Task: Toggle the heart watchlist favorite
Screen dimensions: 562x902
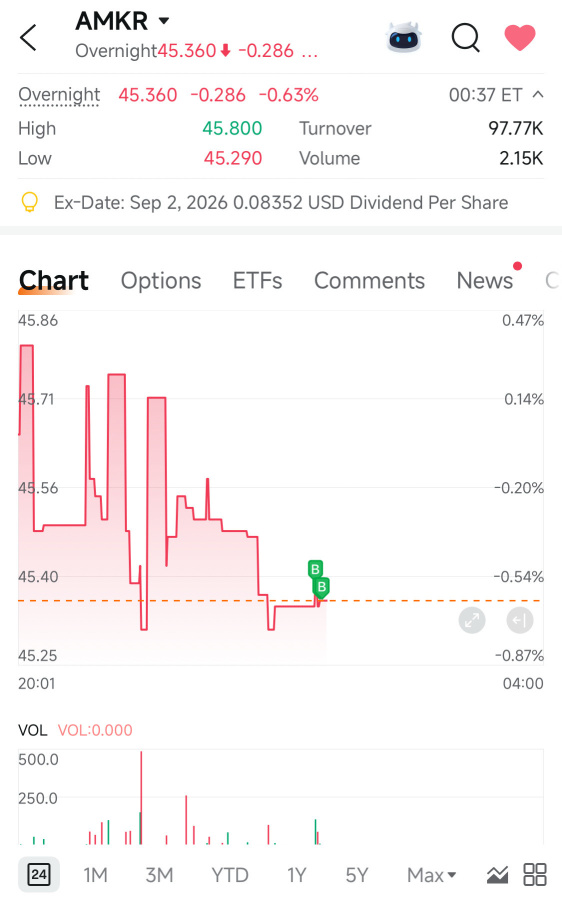Action: point(519,38)
